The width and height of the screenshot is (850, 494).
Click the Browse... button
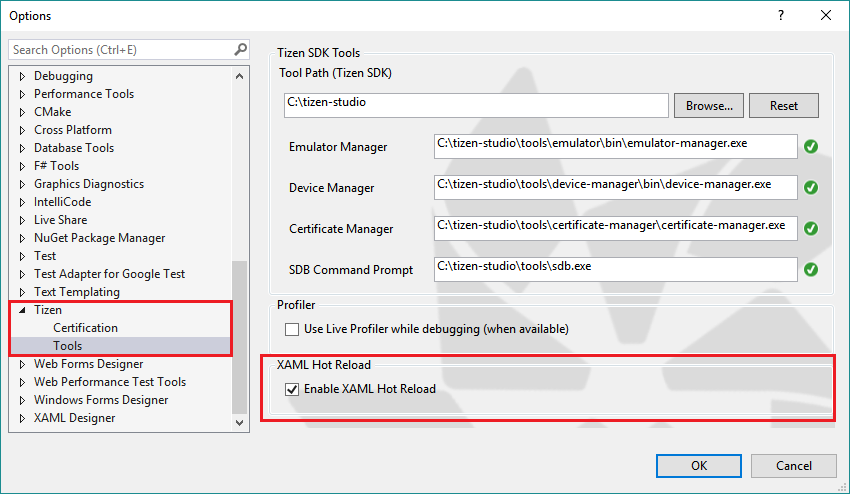710,105
